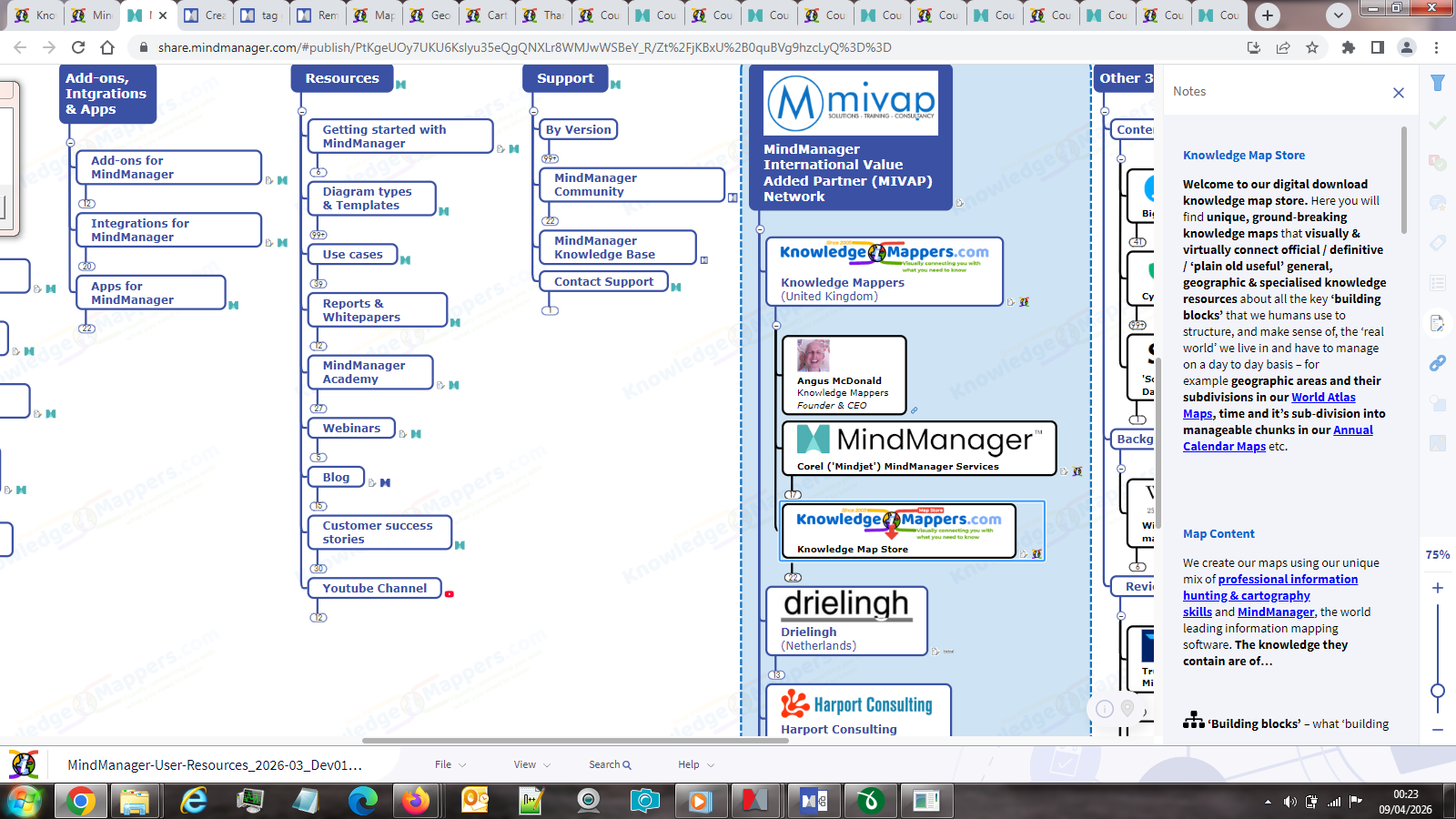Expand subtopics under Drielingh (Netherlands)
The height and width of the screenshot is (819, 1456).
[x=776, y=674]
